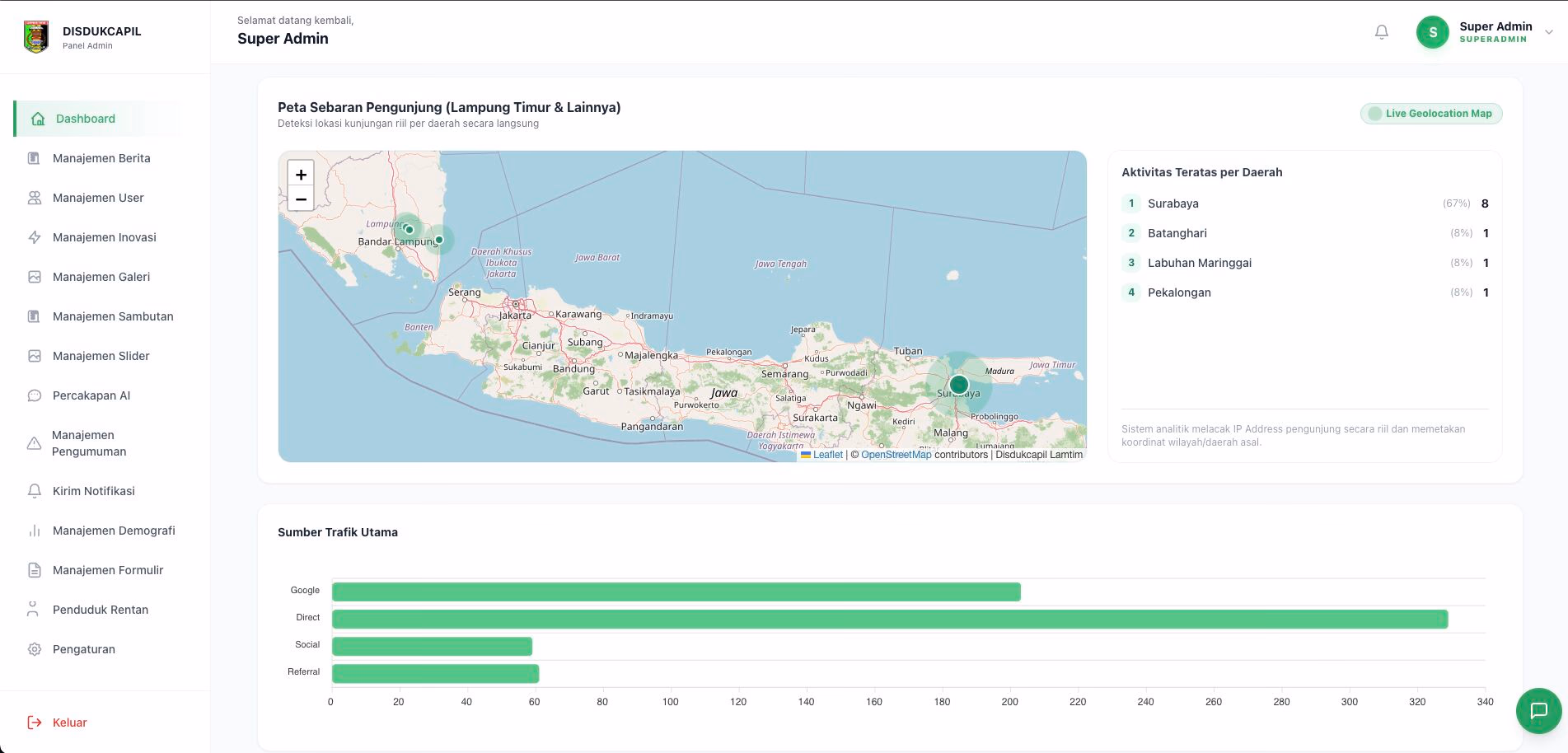Zoom in on the map
The width and height of the screenshot is (1568, 753).
(x=301, y=175)
